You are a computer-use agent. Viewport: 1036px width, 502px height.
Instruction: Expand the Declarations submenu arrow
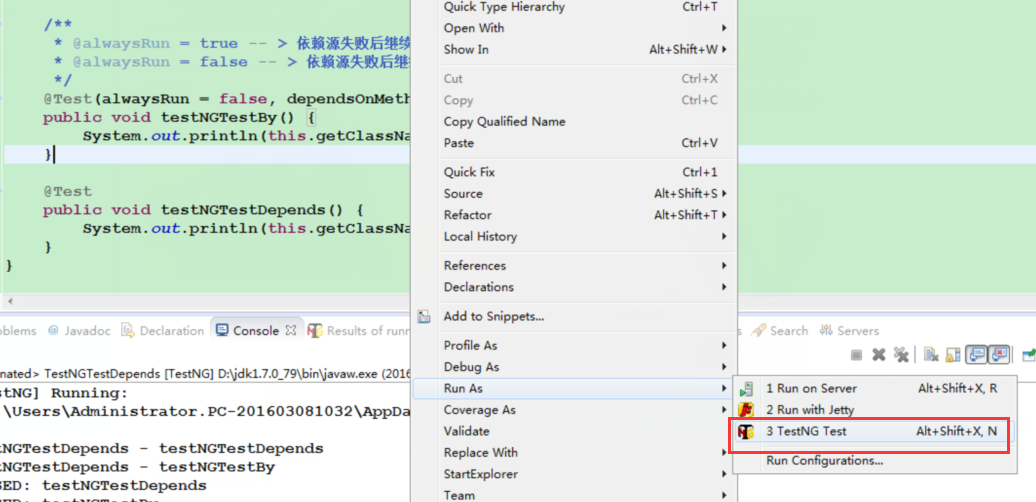(724, 287)
